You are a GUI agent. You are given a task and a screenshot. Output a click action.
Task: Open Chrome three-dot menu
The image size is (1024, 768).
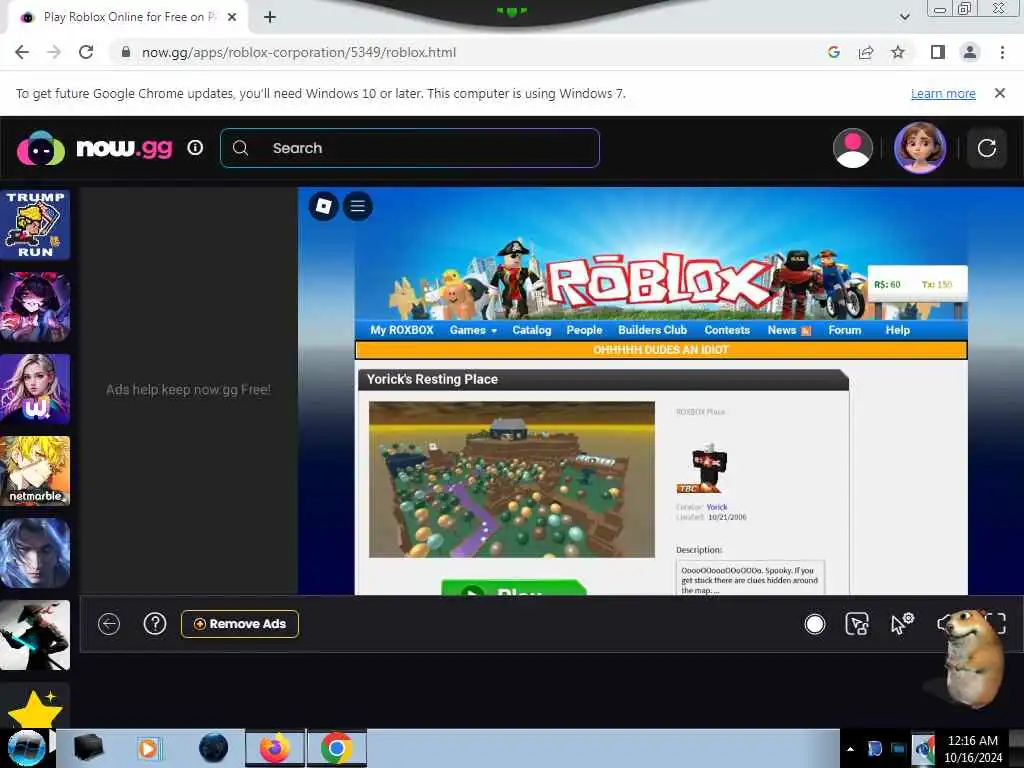pos(1002,52)
